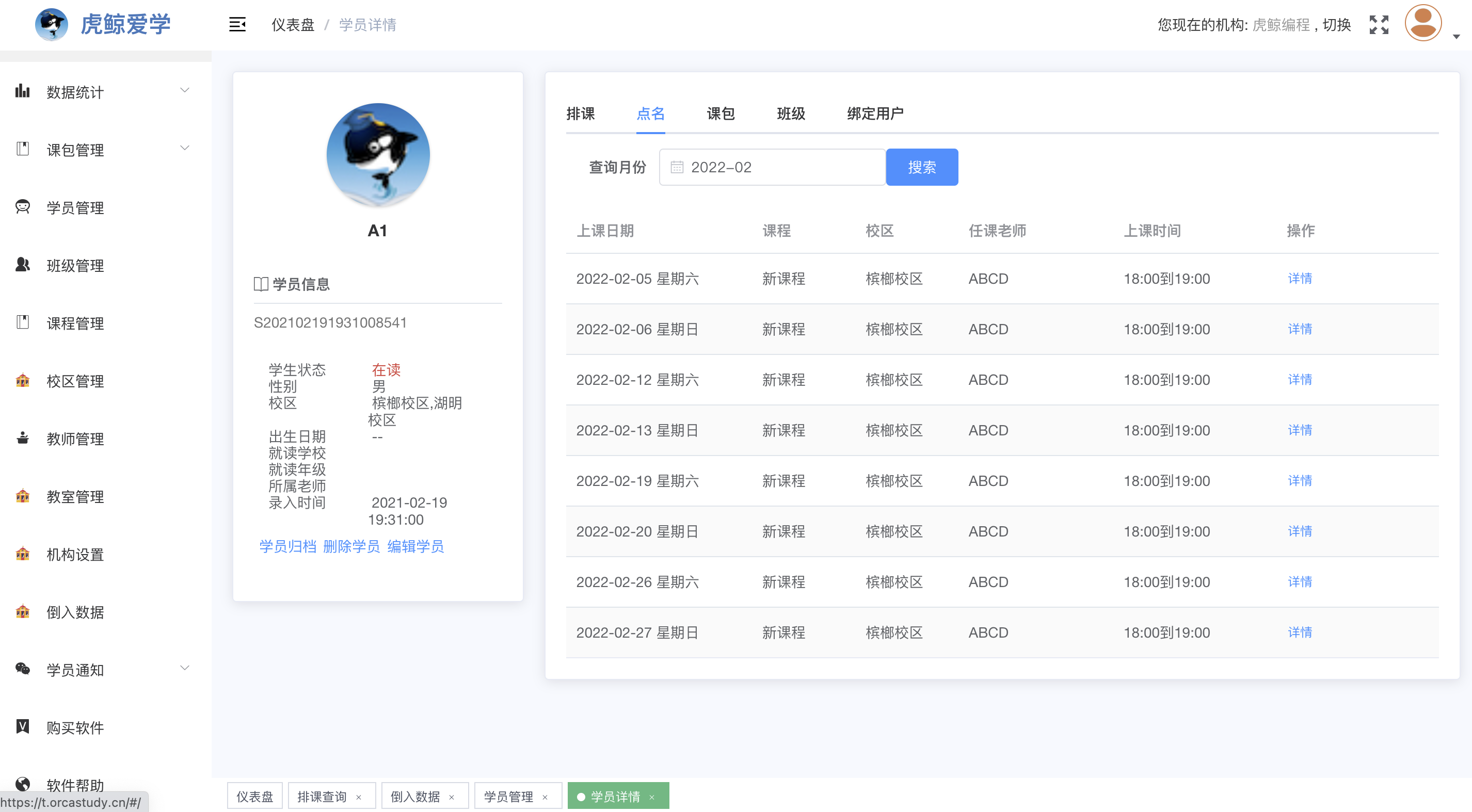Click the 校区管理 building icon
The height and width of the screenshot is (812, 1472).
(22, 380)
